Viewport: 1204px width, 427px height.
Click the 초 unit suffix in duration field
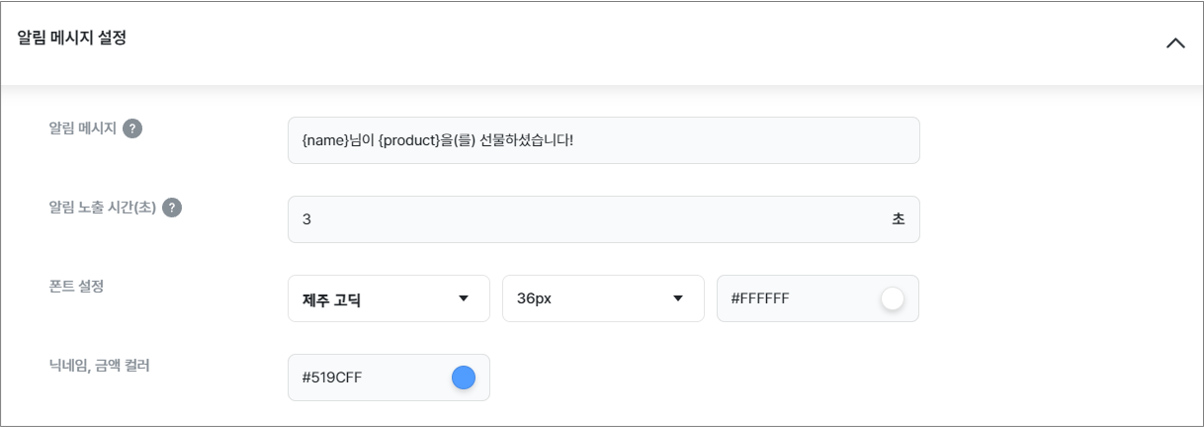tap(898, 219)
